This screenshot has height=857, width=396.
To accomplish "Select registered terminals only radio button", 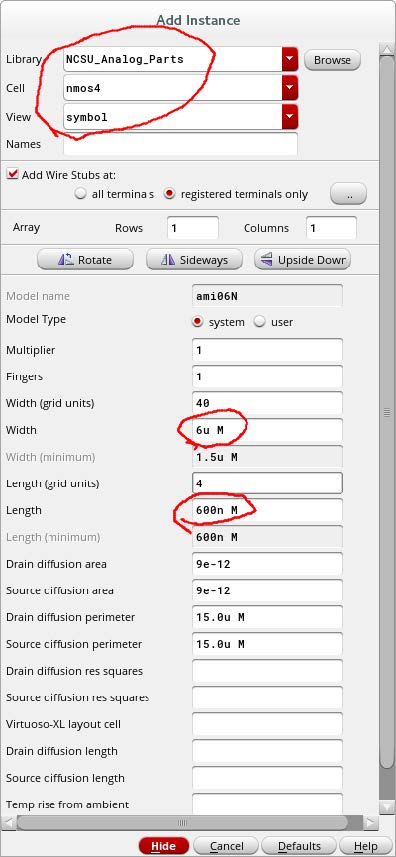I will click(x=170, y=194).
